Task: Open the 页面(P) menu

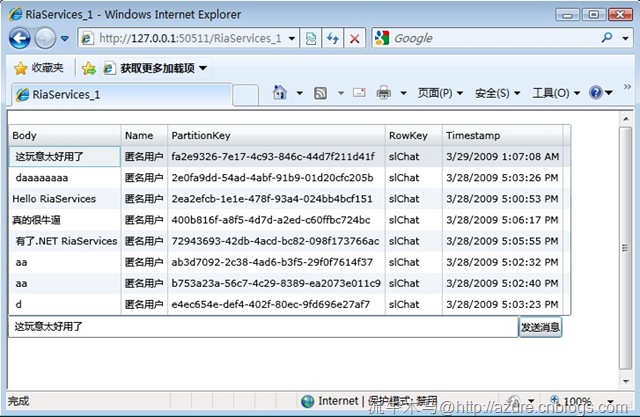Action: click(x=439, y=93)
